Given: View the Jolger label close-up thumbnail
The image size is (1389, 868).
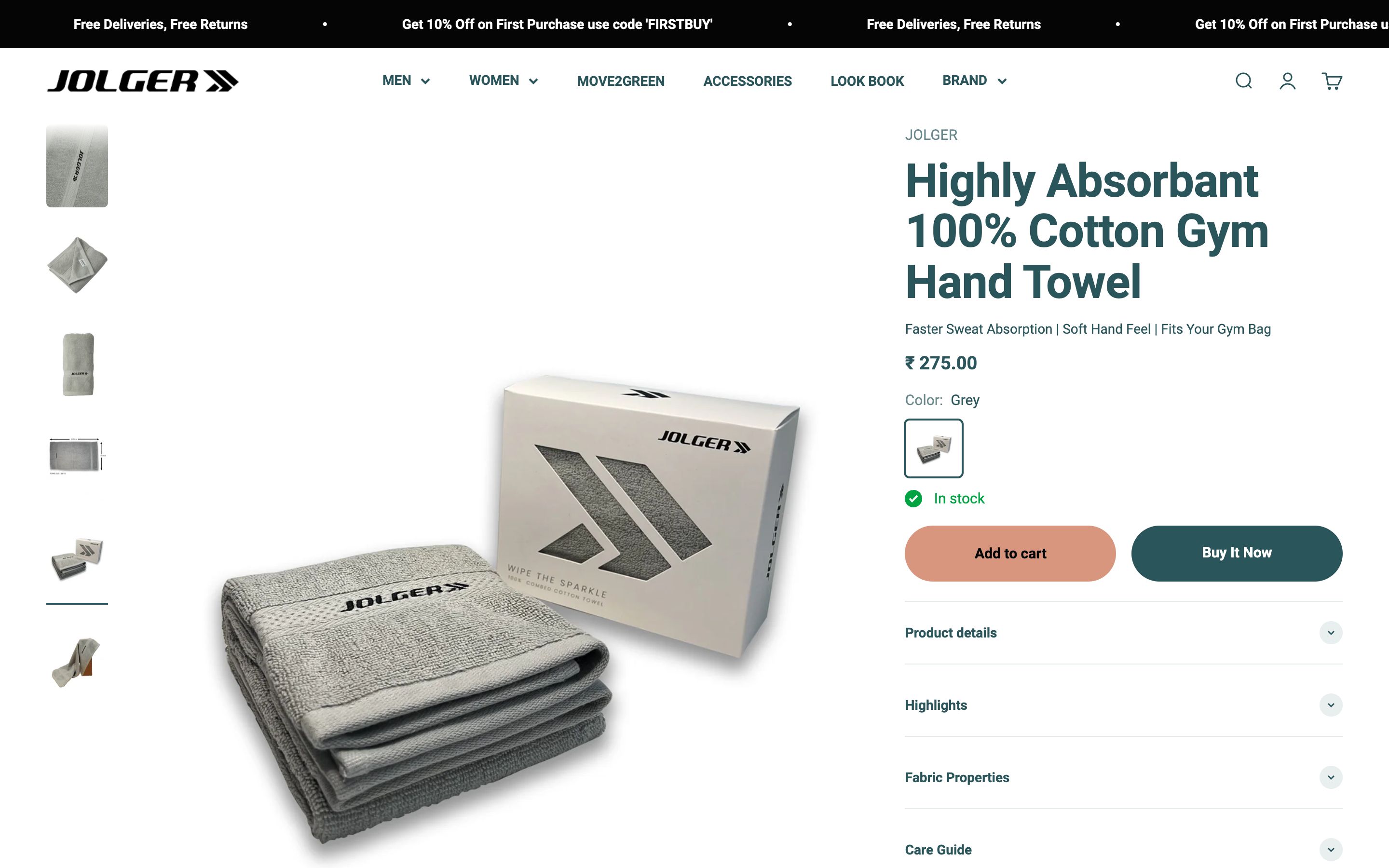Looking at the screenshot, I should 77,166.
